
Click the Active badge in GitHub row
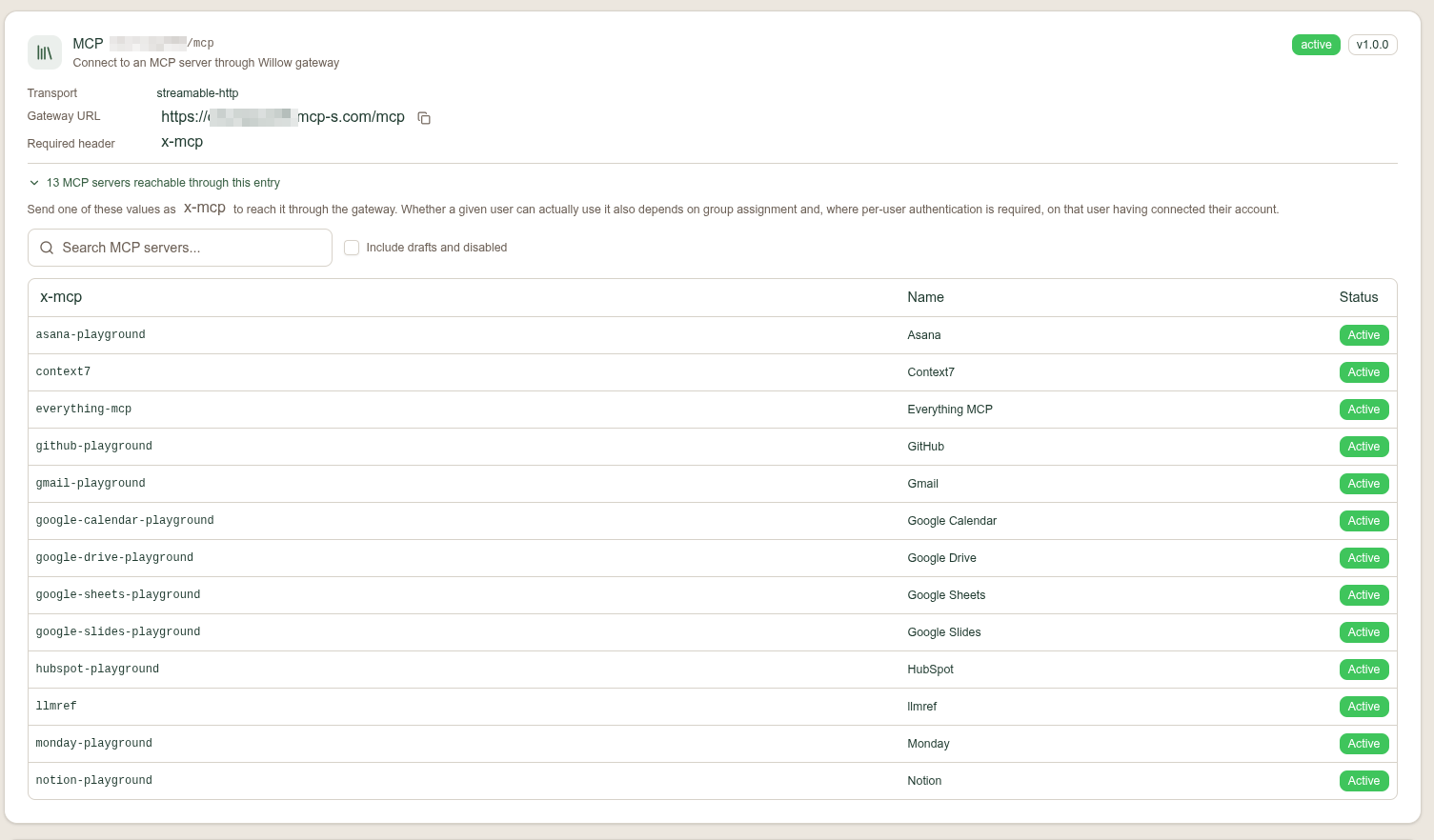click(x=1363, y=447)
